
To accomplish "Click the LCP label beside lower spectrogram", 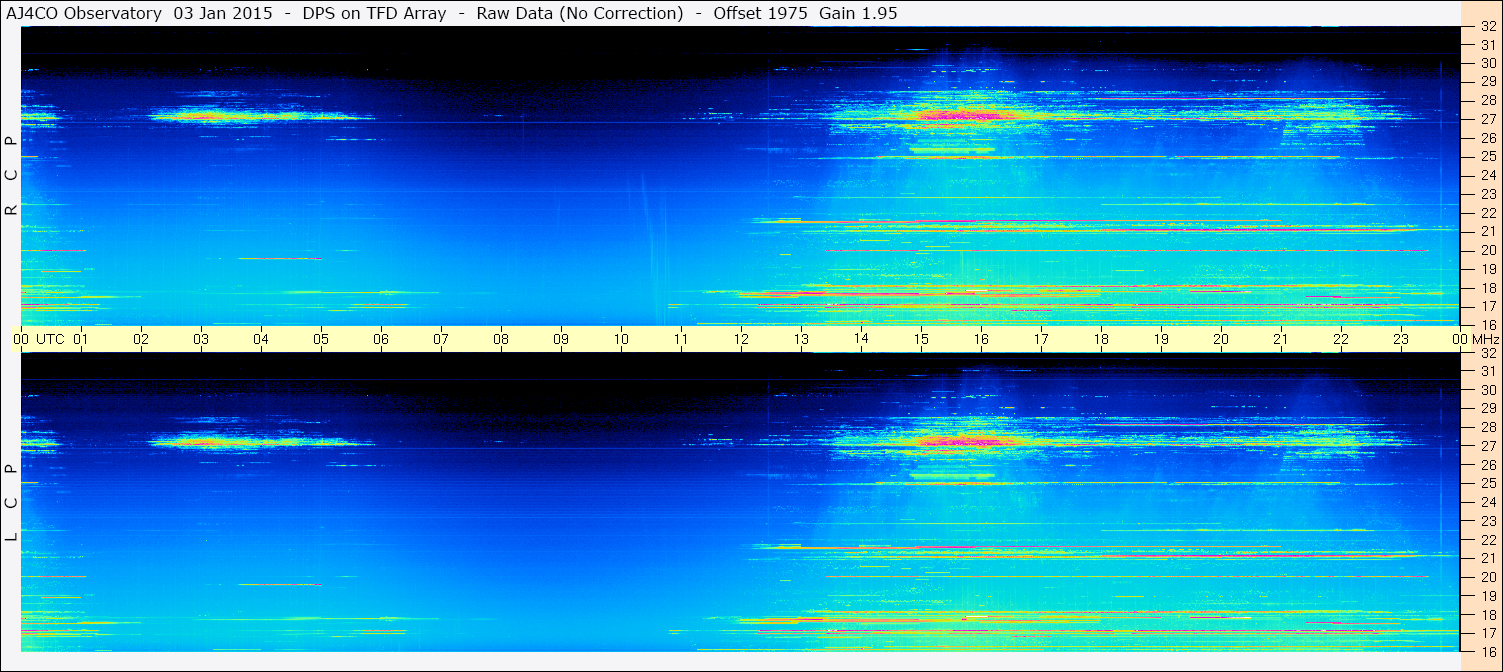I will [11, 502].
